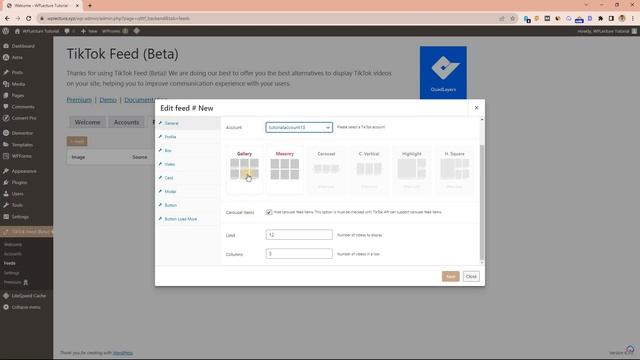Open WPForms in the sidebar
The height and width of the screenshot is (360, 640).
pyautogui.click(x=22, y=156)
